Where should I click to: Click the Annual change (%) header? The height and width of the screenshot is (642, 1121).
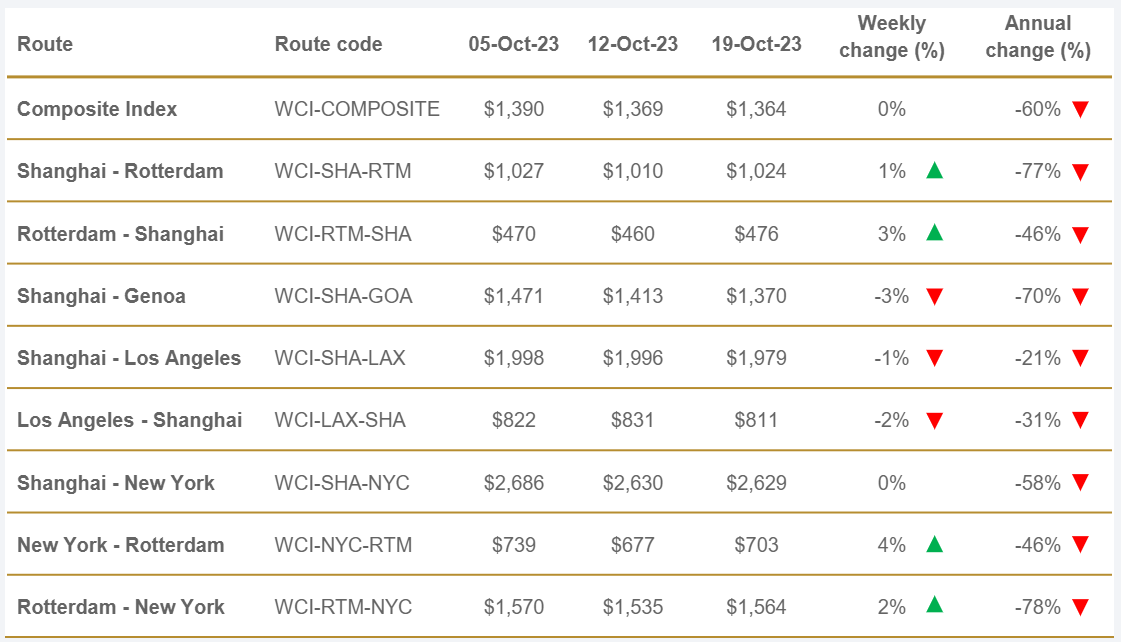coord(1037,37)
